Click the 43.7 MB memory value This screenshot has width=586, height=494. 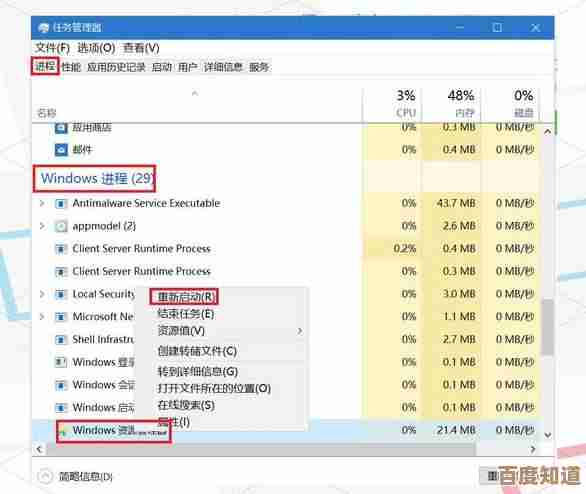456,204
